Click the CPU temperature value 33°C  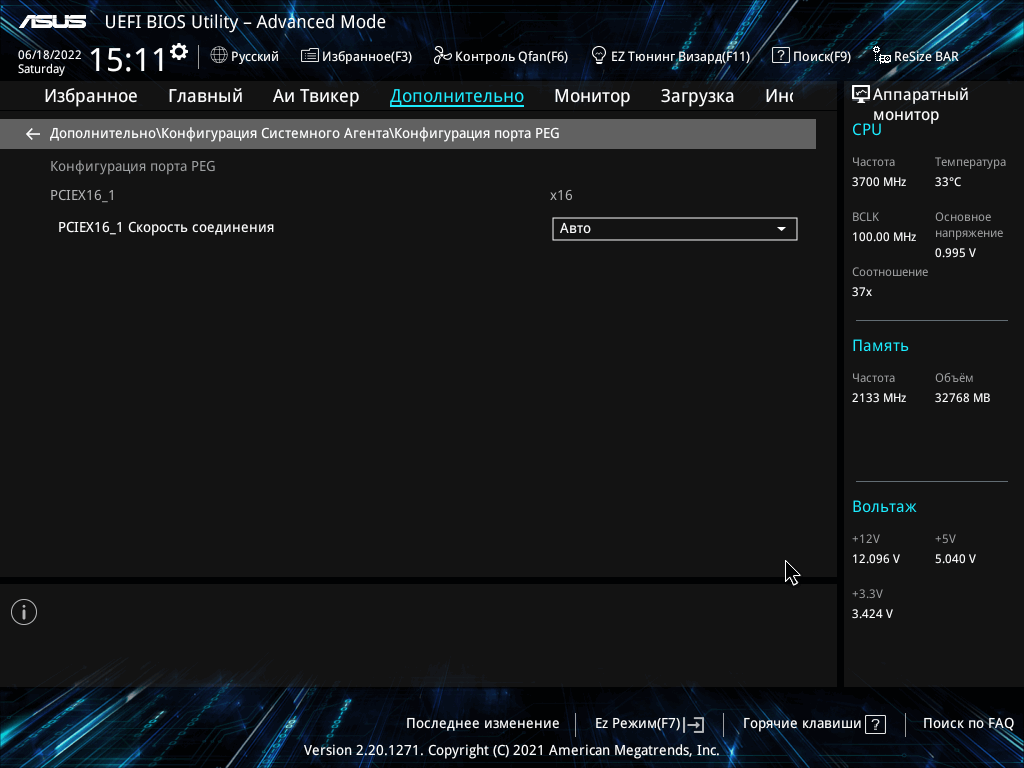coord(948,182)
